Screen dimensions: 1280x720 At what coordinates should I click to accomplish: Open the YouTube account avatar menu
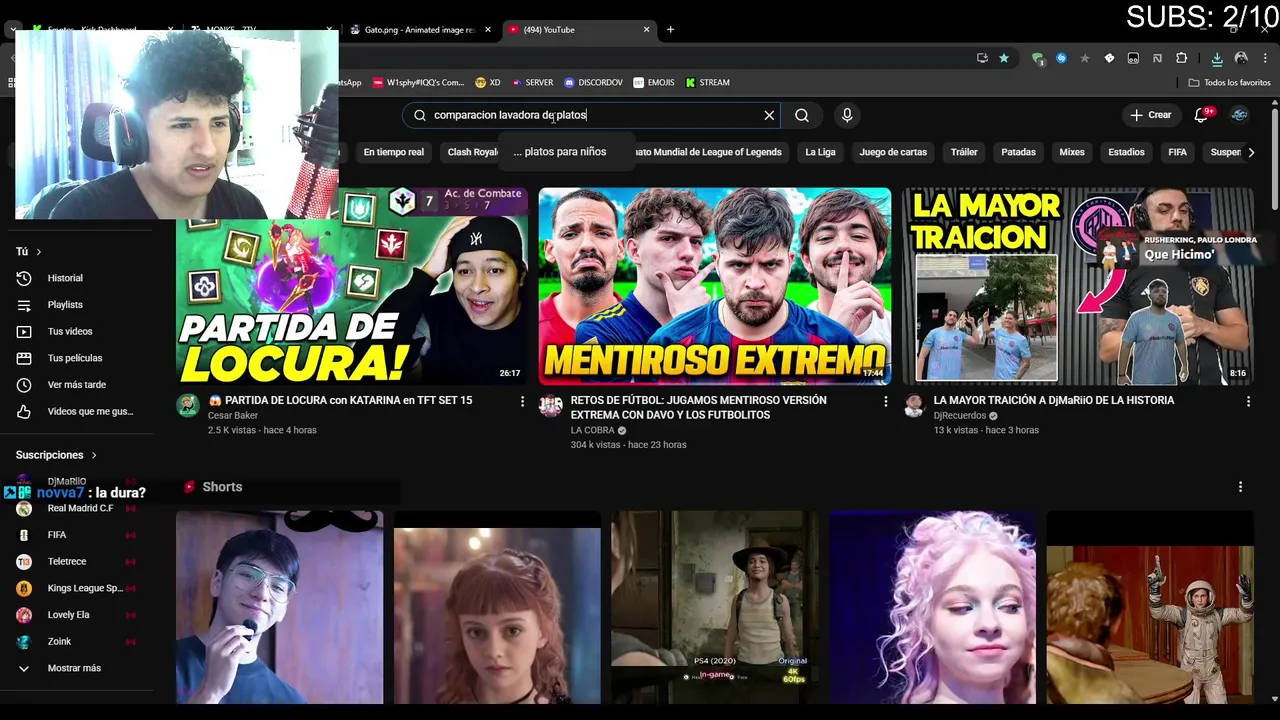tap(1239, 115)
